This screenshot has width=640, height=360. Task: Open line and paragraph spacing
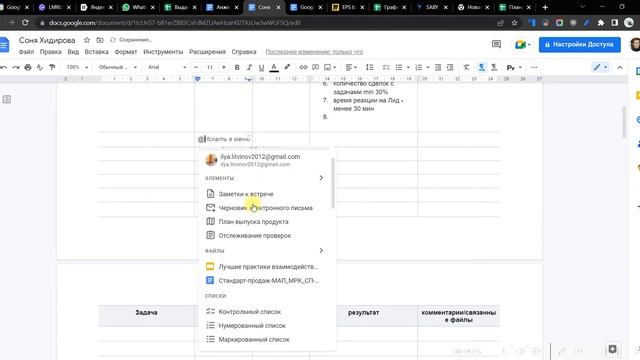pyautogui.click(x=369, y=67)
